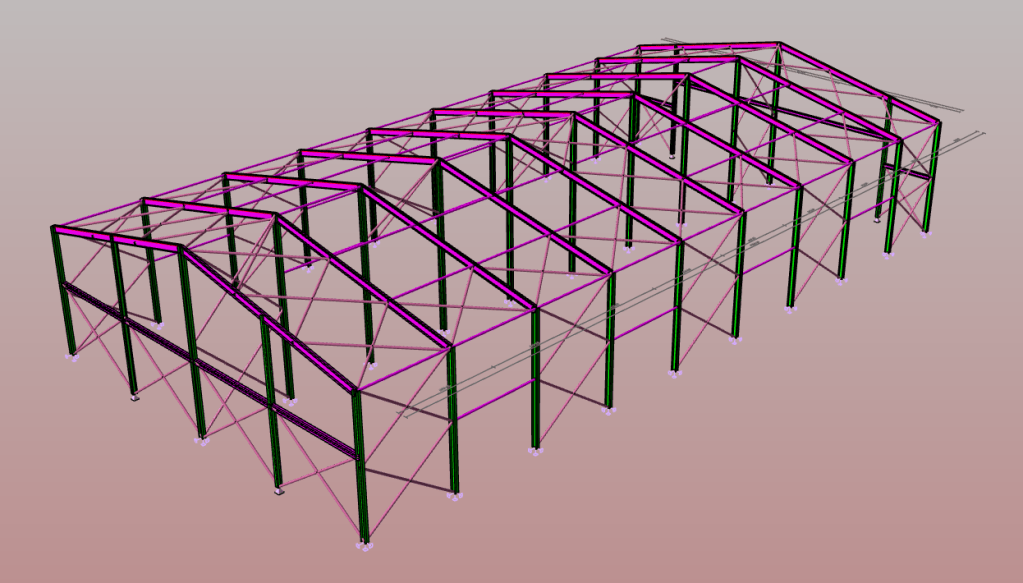
Task: Click the second near-gable column from the left
Action: [124, 320]
